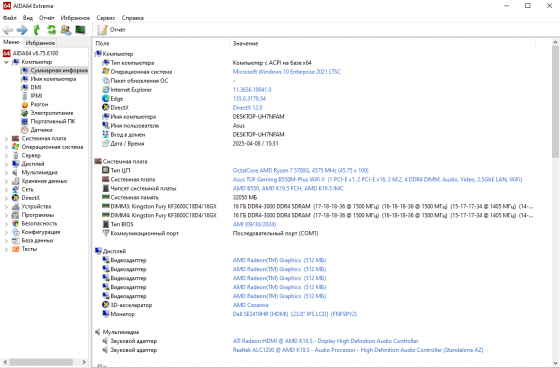Image resolution: width=560 pixels, height=368 pixels.
Task: Select the DESKTOP-UH7NFAM computer name value
Action: tap(259, 116)
